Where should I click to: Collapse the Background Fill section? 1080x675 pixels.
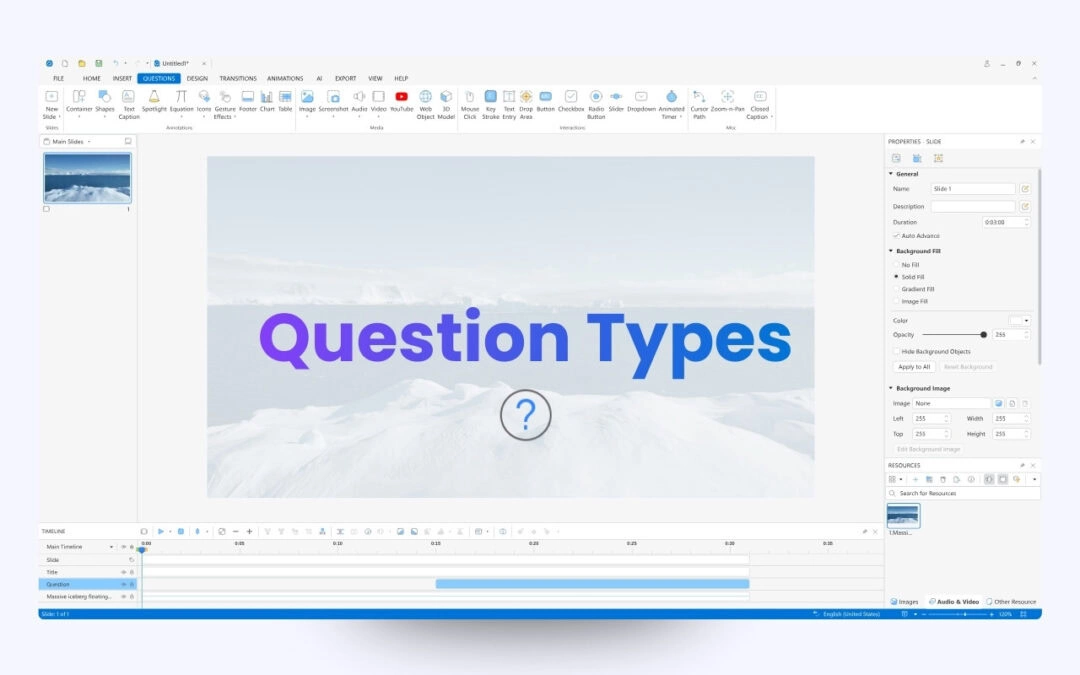point(891,251)
